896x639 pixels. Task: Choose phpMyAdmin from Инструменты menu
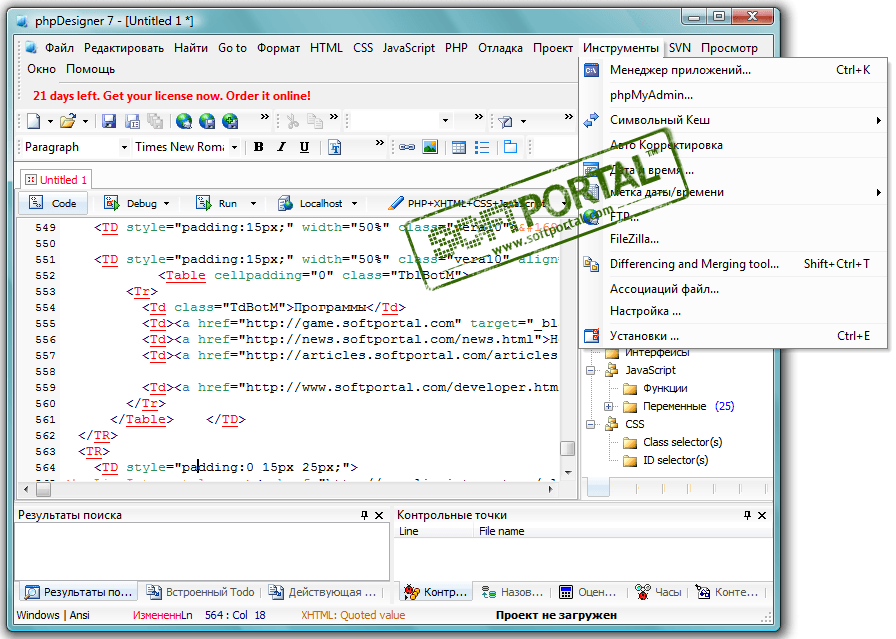click(733, 95)
